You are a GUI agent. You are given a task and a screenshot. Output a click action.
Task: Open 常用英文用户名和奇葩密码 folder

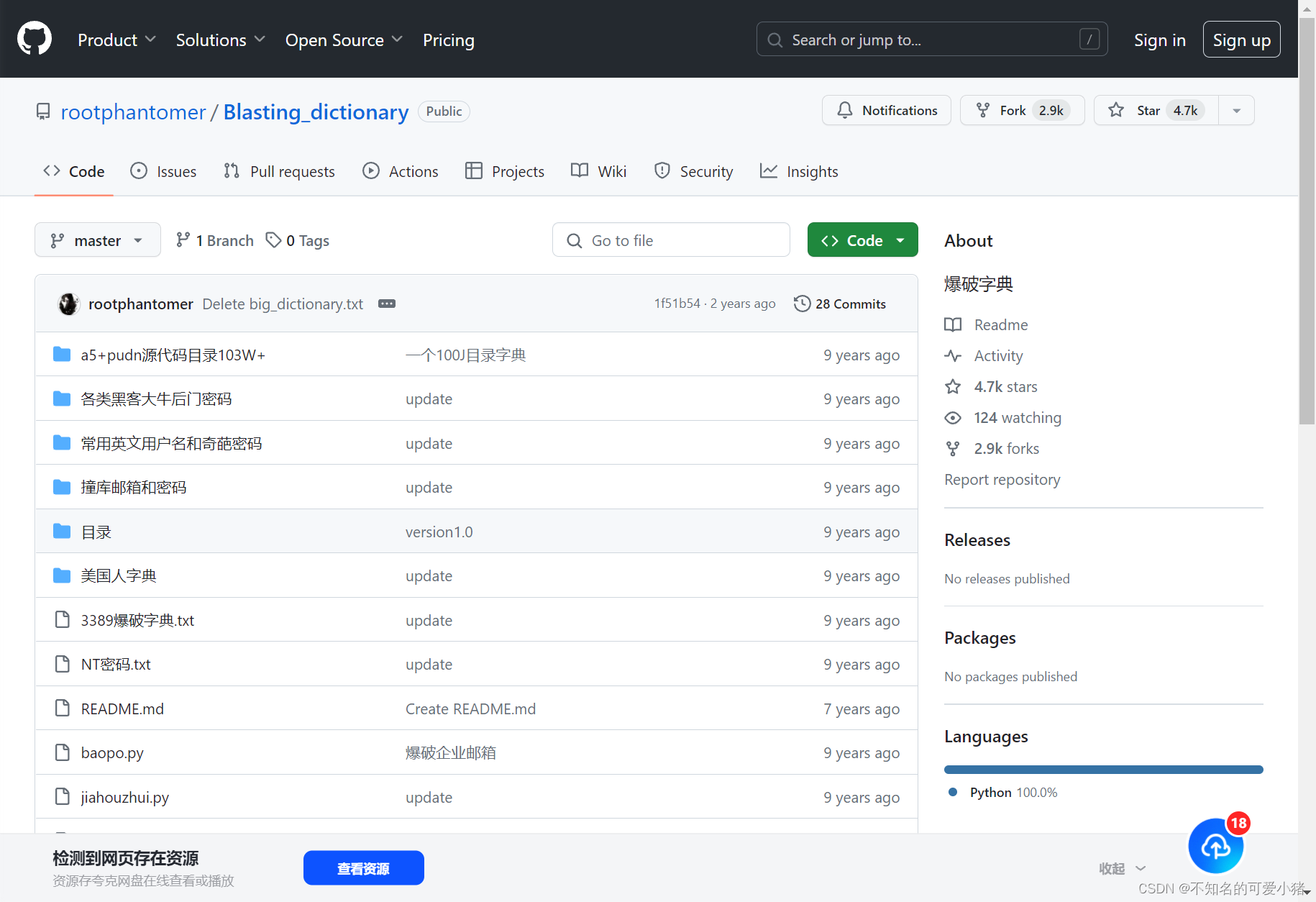click(171, 443)
